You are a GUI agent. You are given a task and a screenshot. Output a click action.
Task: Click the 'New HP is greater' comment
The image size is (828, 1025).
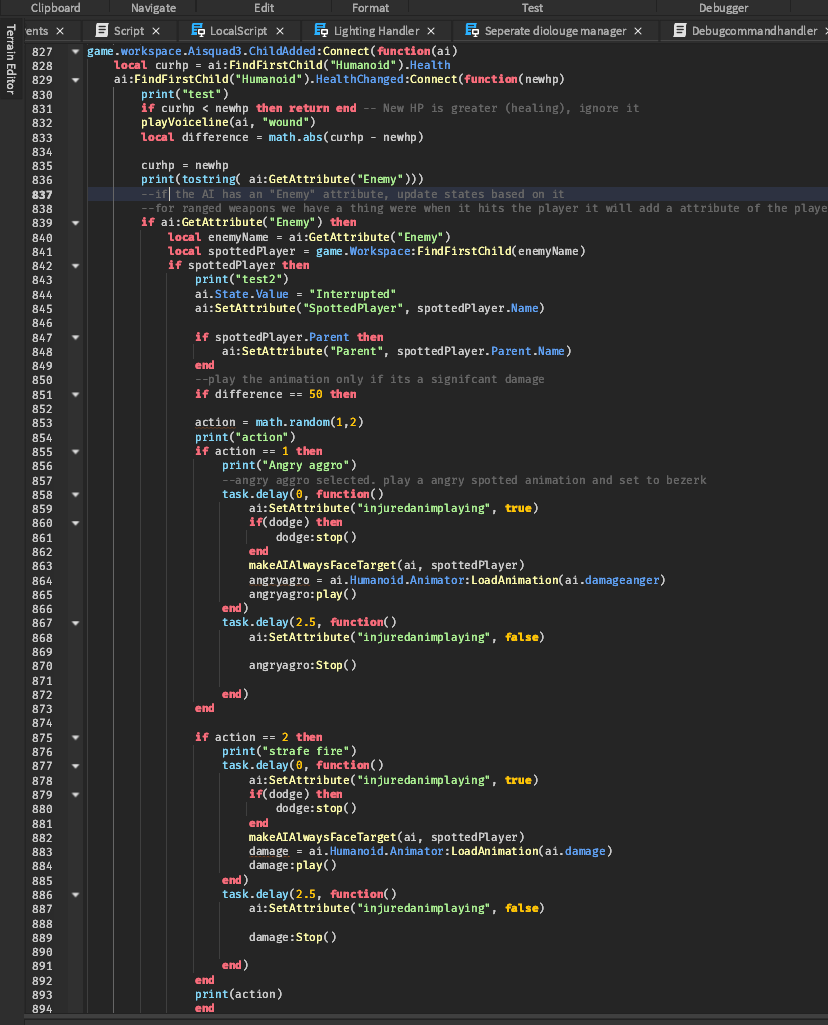point(501,108)
